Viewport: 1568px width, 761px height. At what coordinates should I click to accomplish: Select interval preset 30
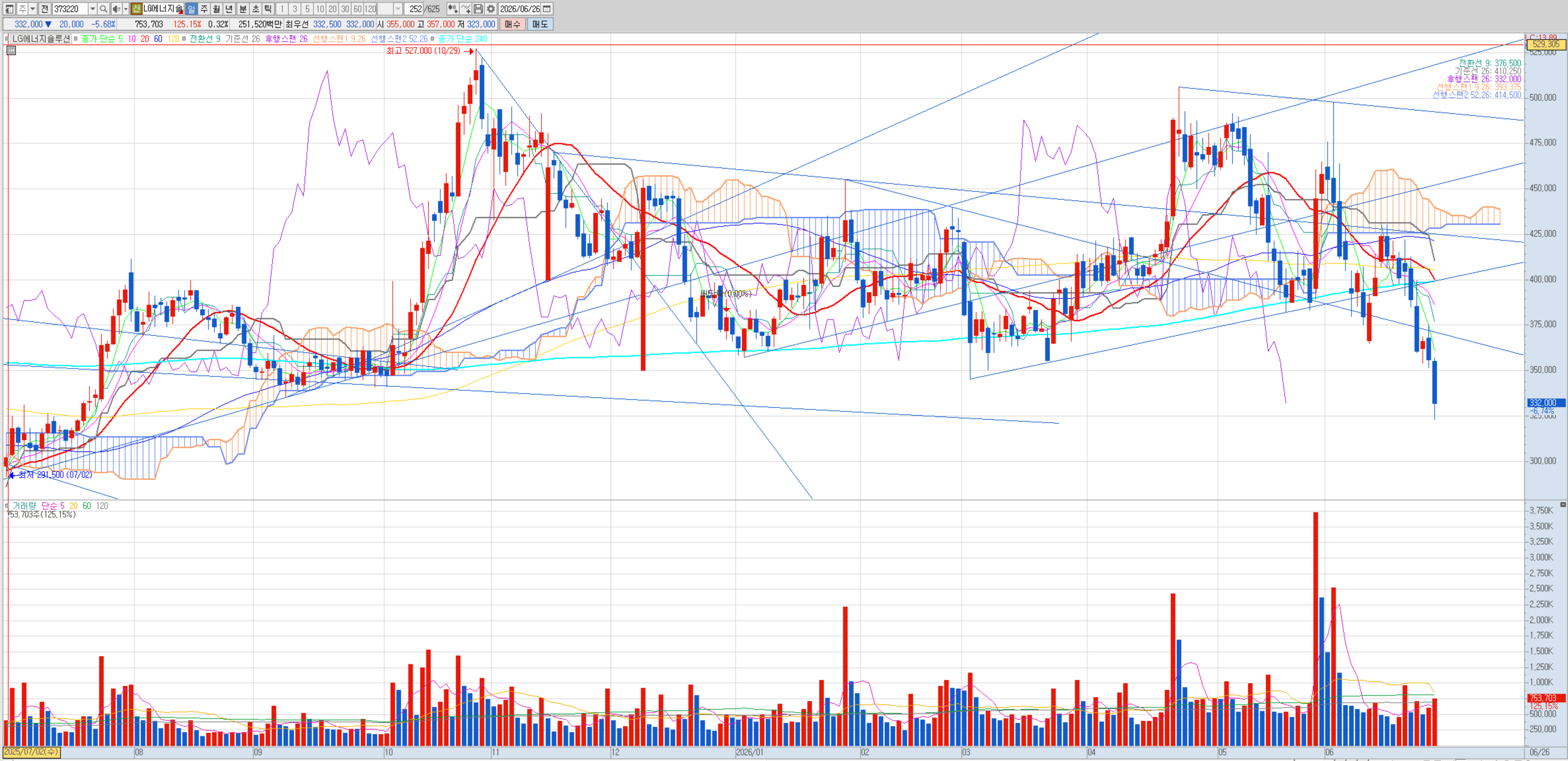[345, 8]
